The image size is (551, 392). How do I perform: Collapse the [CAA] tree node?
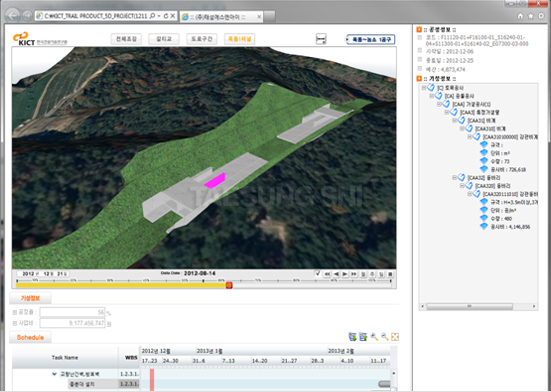pyautogui.click(x=439, y=104)
